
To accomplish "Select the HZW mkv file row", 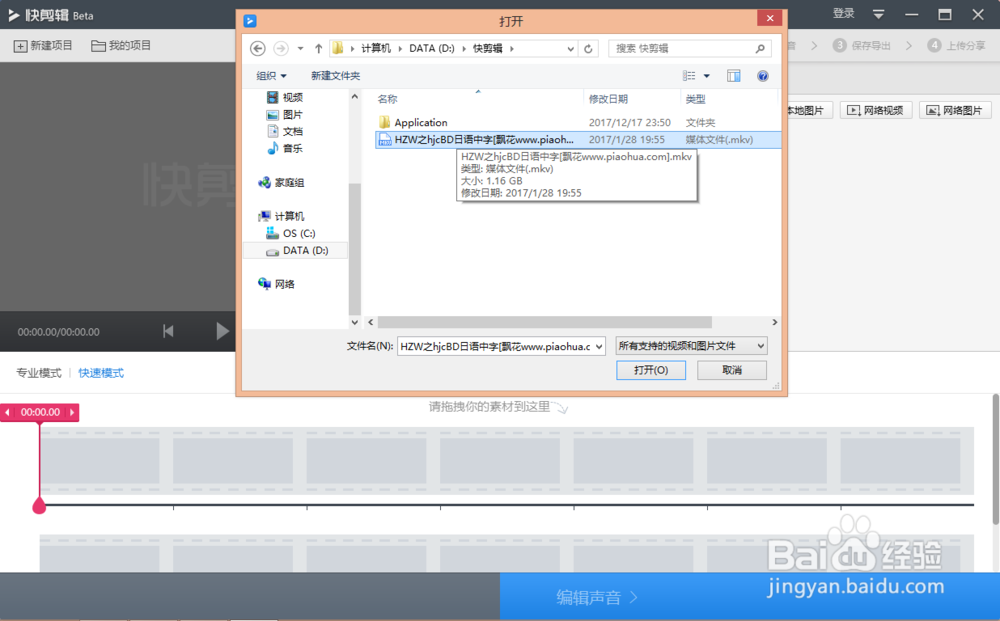I will (x=578, y=140).
